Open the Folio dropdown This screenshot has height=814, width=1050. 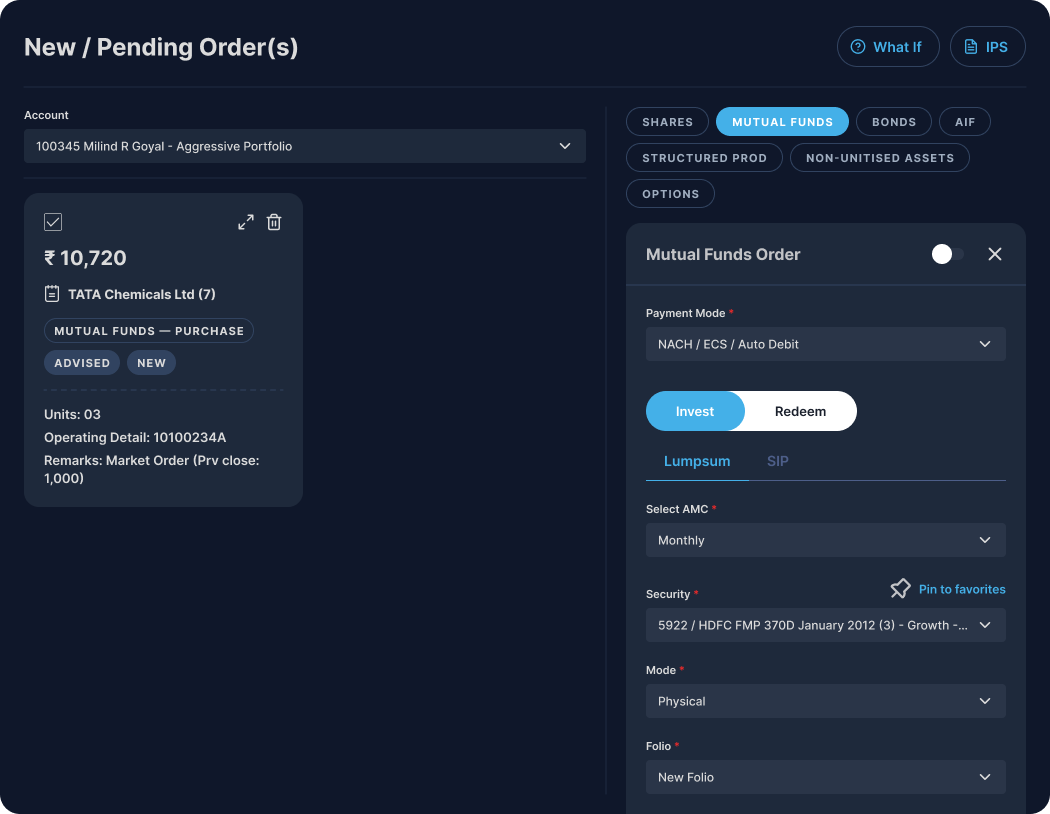coord(825,777)
